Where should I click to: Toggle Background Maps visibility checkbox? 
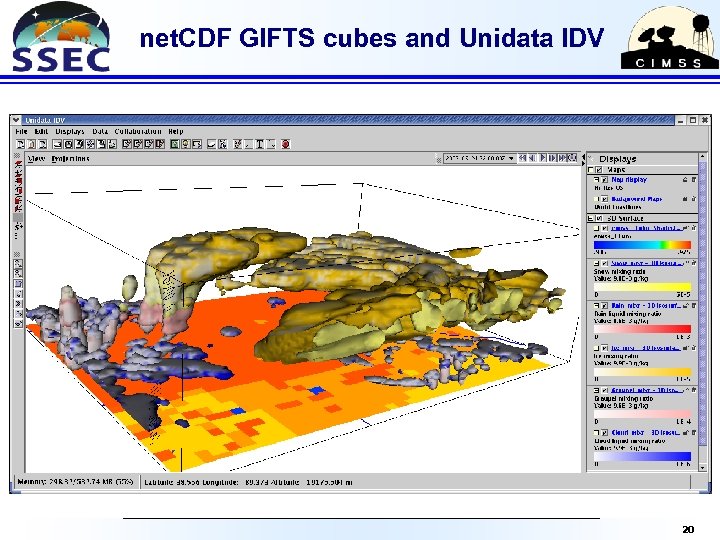[x=605, y=199]
